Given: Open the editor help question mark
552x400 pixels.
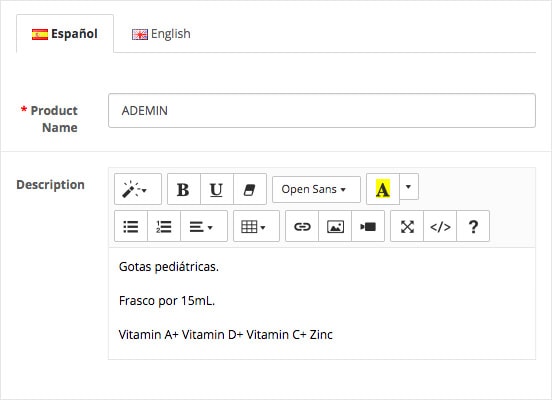Looking at the screenshot, I should pyautogui.click(x=473, y=226).
